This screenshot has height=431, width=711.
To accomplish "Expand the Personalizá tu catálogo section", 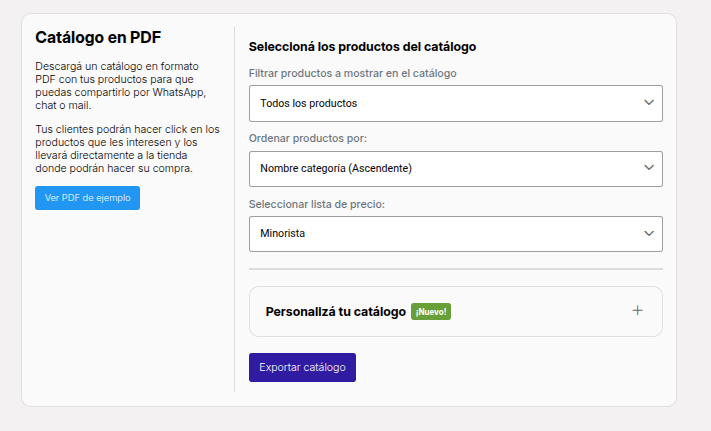I will click(456, 311).
